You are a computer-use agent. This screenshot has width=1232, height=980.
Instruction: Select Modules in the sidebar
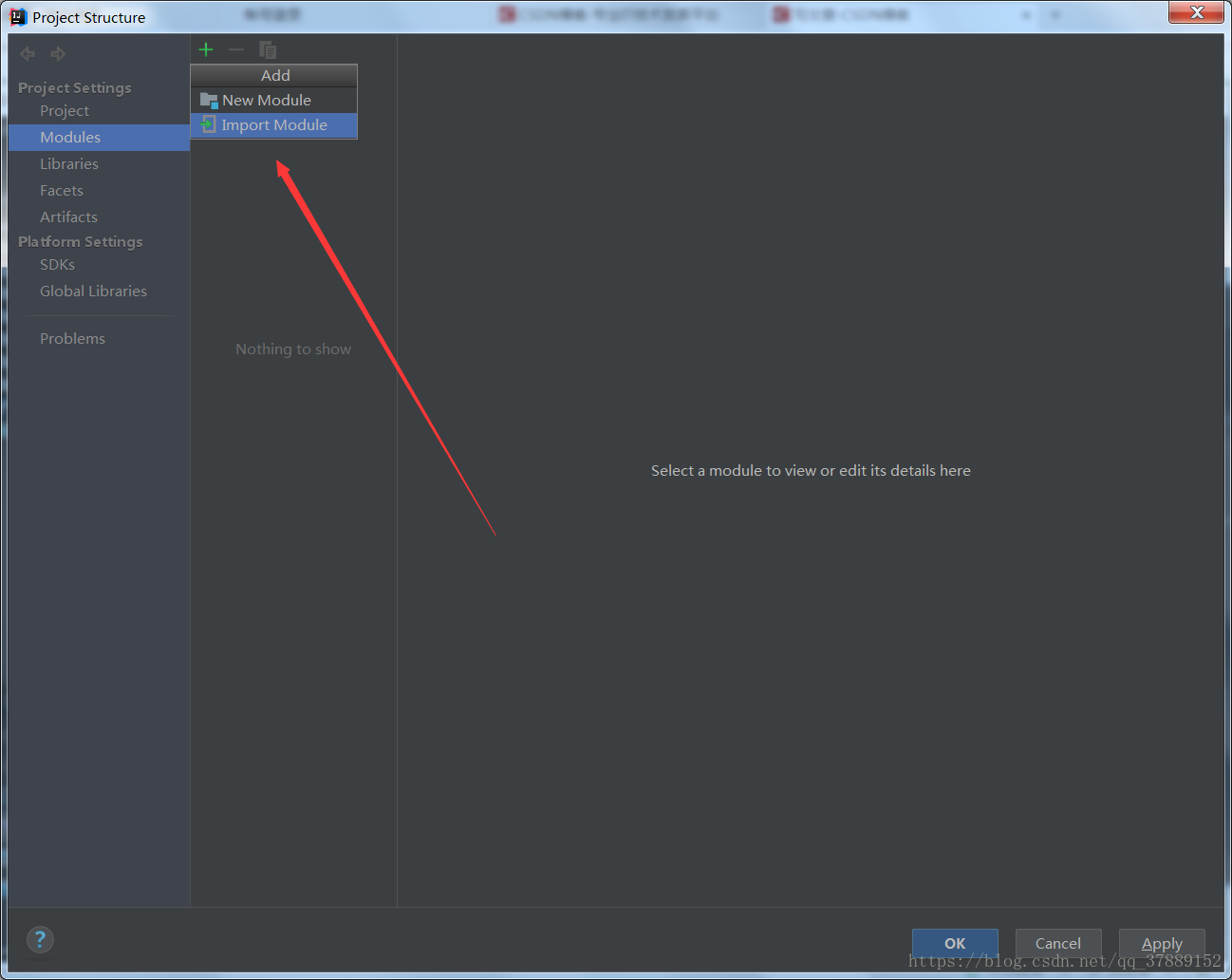[99, 138]
